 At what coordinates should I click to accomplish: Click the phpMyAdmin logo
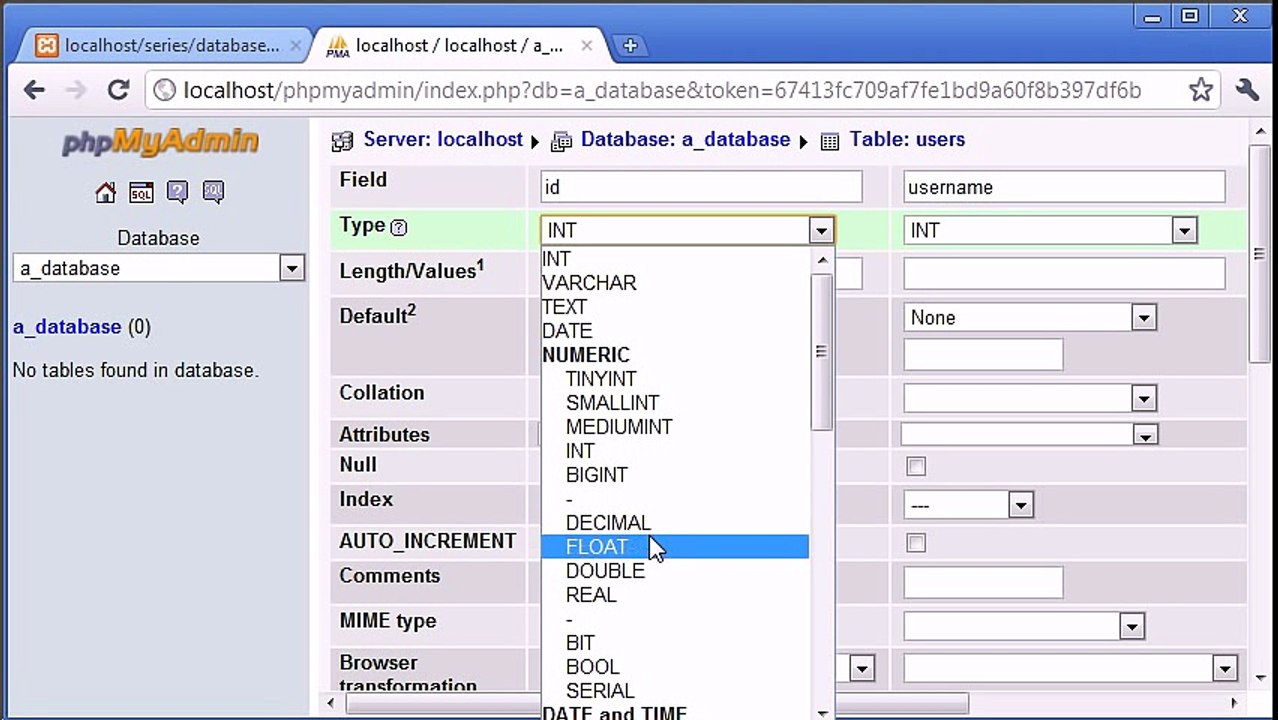pyautogui.click(x=160, y=142)
